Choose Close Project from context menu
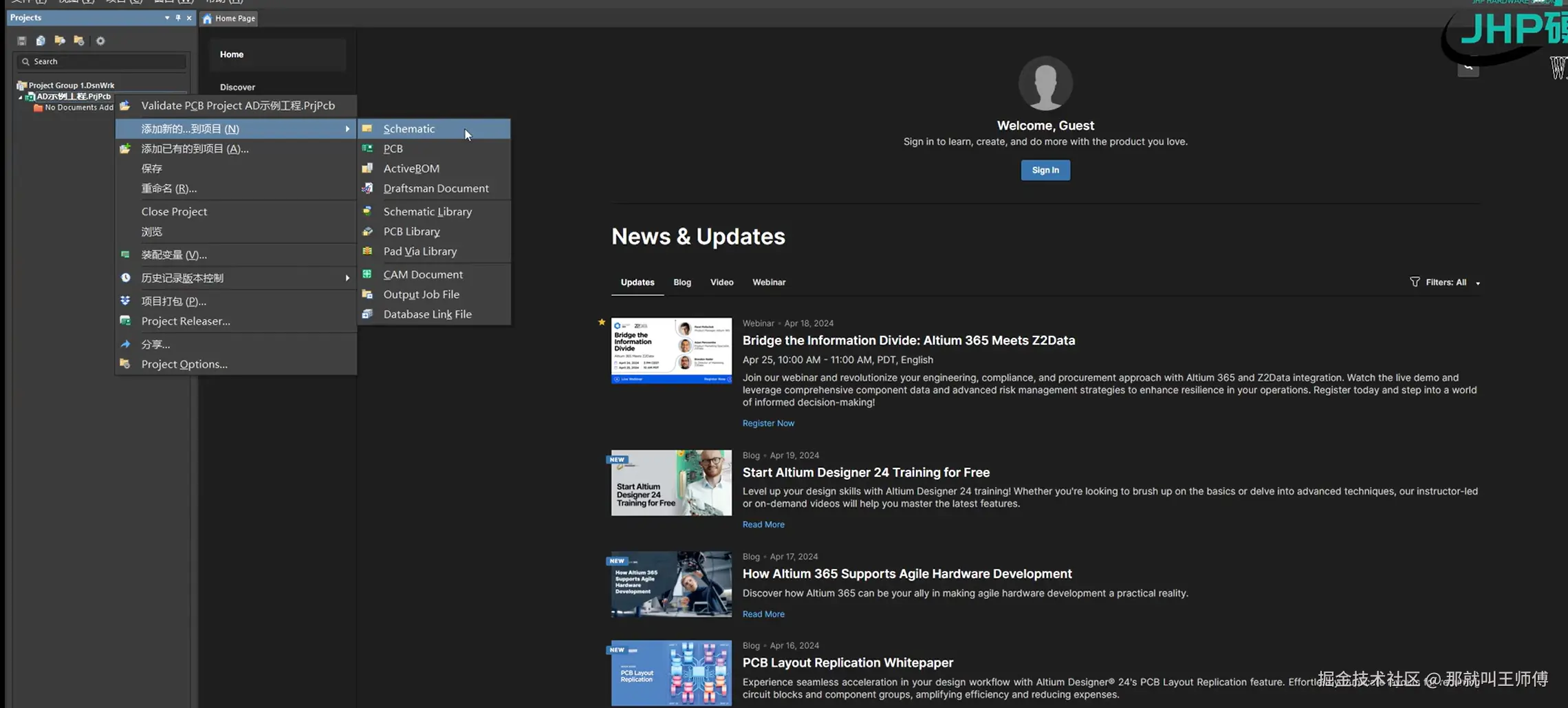Screen dimensions: 1568x708 (236, 212)
